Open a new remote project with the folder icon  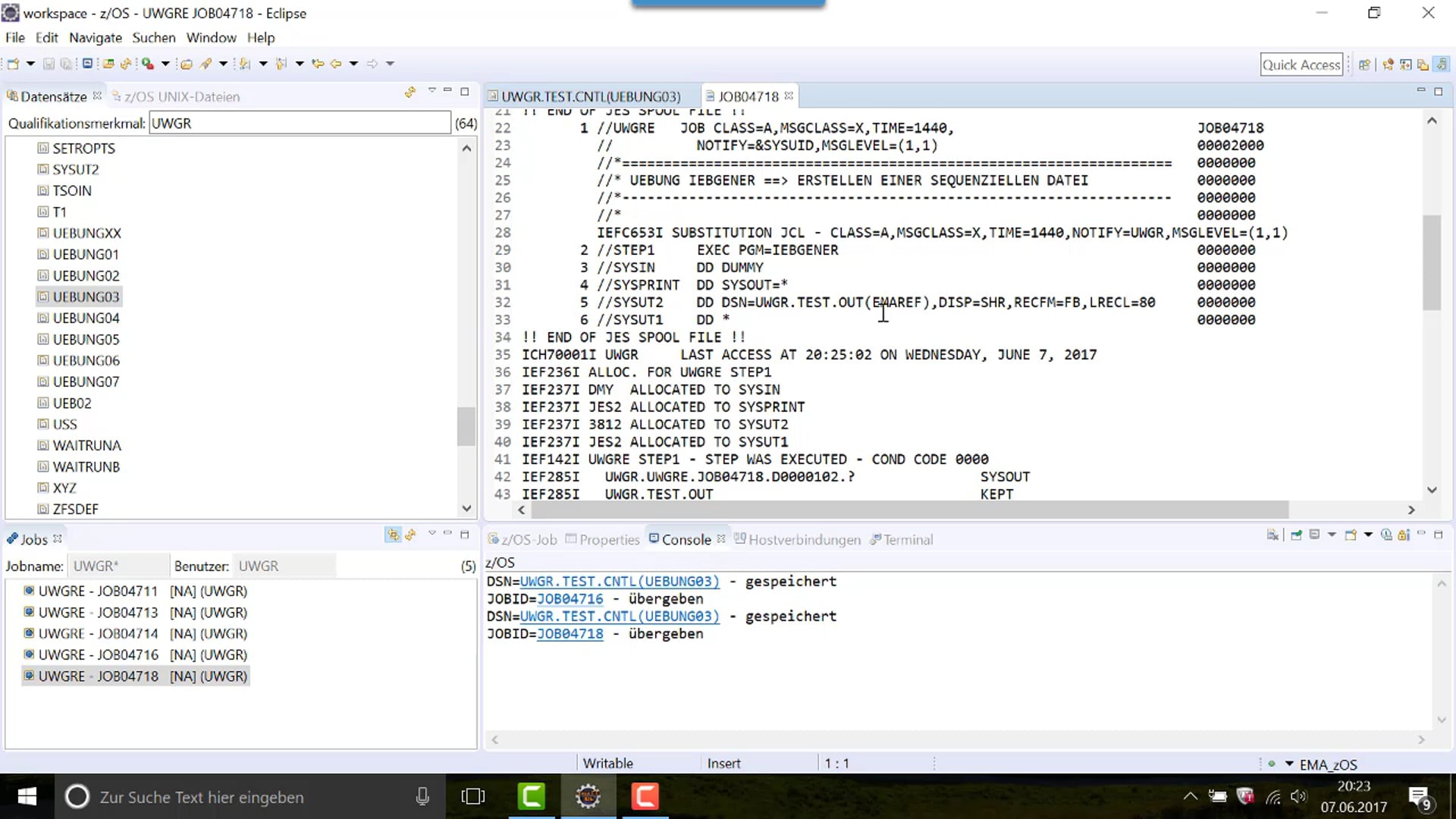coord(187,64)
